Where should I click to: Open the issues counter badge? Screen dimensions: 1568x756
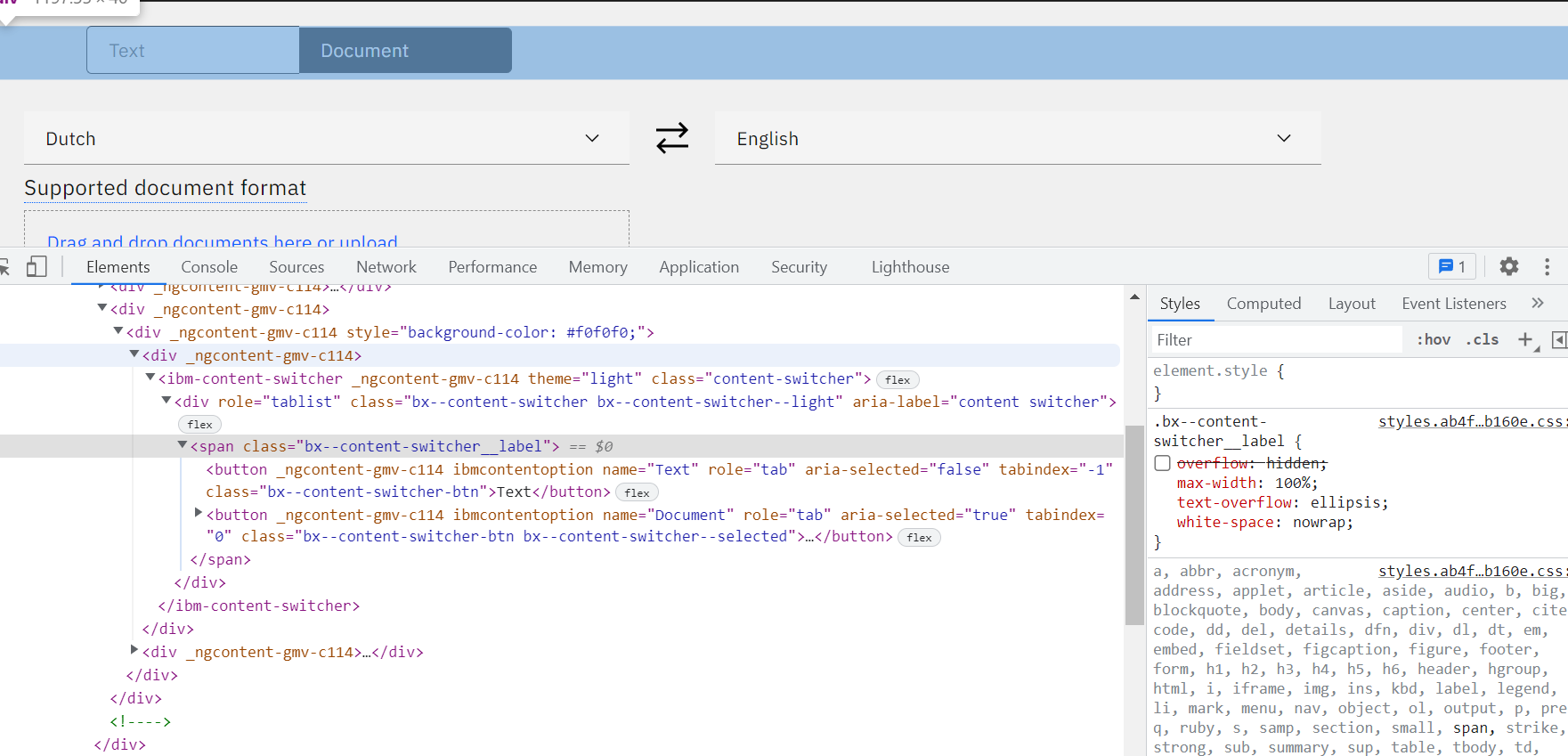(1452, 266)
